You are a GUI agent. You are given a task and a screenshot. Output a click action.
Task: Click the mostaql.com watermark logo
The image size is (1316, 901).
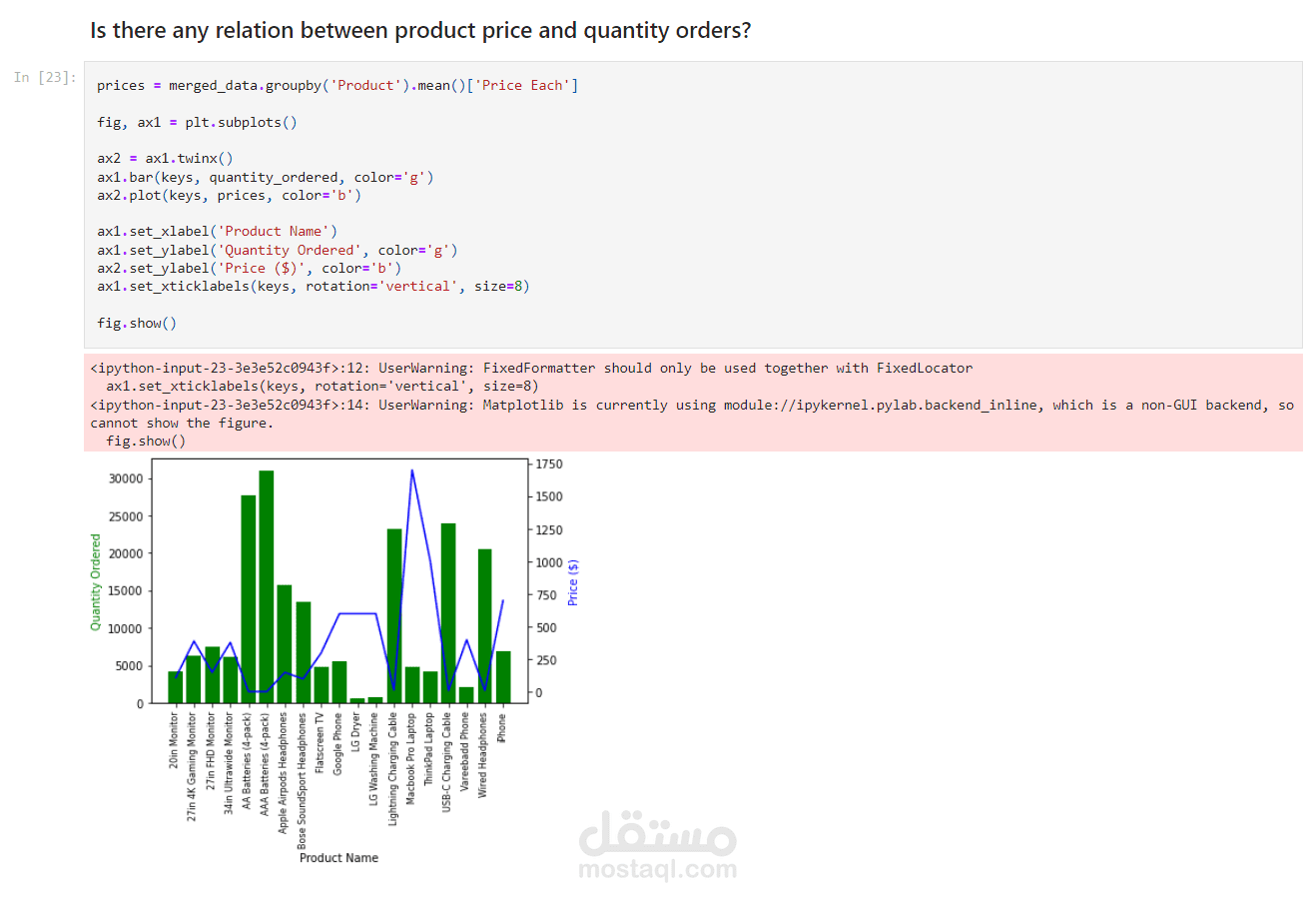pyautogui.click(x=657, y=845)
